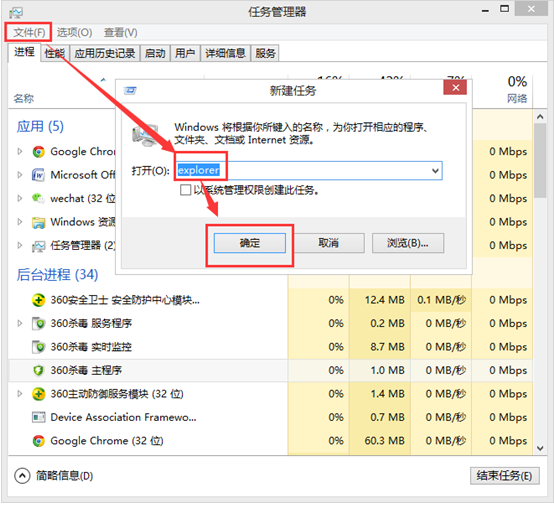Select the 后台进程 (34) group heading

tap(57, 275)
